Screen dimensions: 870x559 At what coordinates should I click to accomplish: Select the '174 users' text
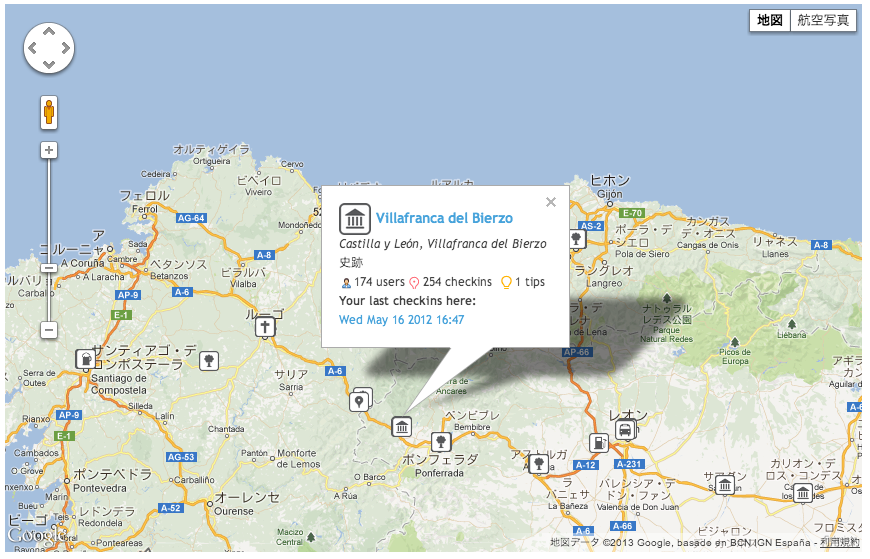(x=379, y=282)
